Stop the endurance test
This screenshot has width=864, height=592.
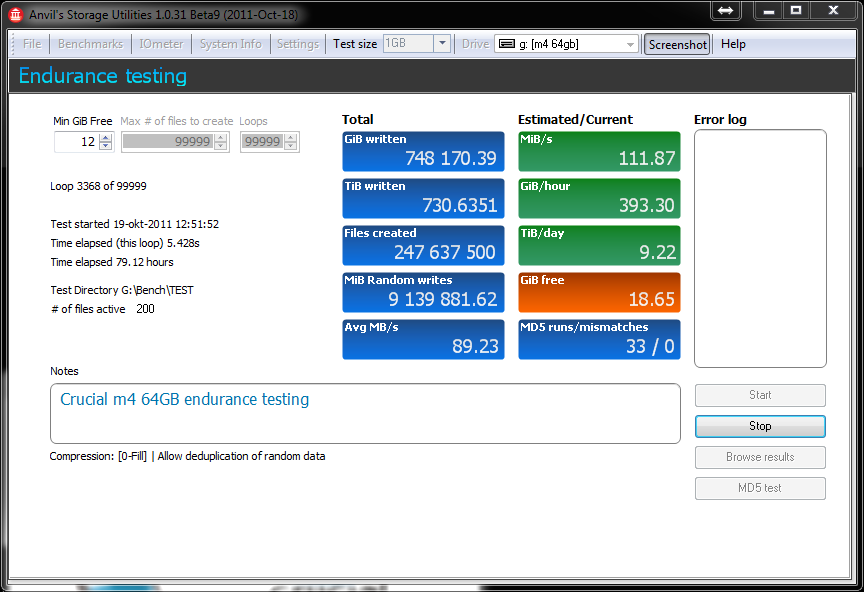(760, 426)
